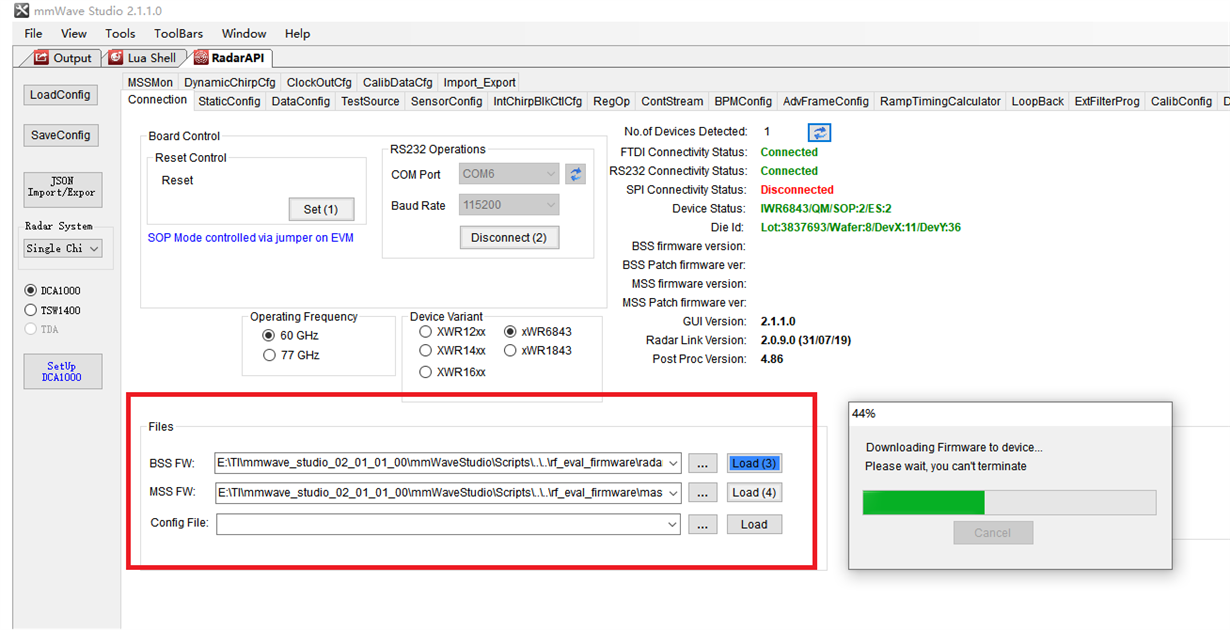Screen dimensions: 1230x630
Task: Expand the Config File dropdown
Action: [672, 524]
